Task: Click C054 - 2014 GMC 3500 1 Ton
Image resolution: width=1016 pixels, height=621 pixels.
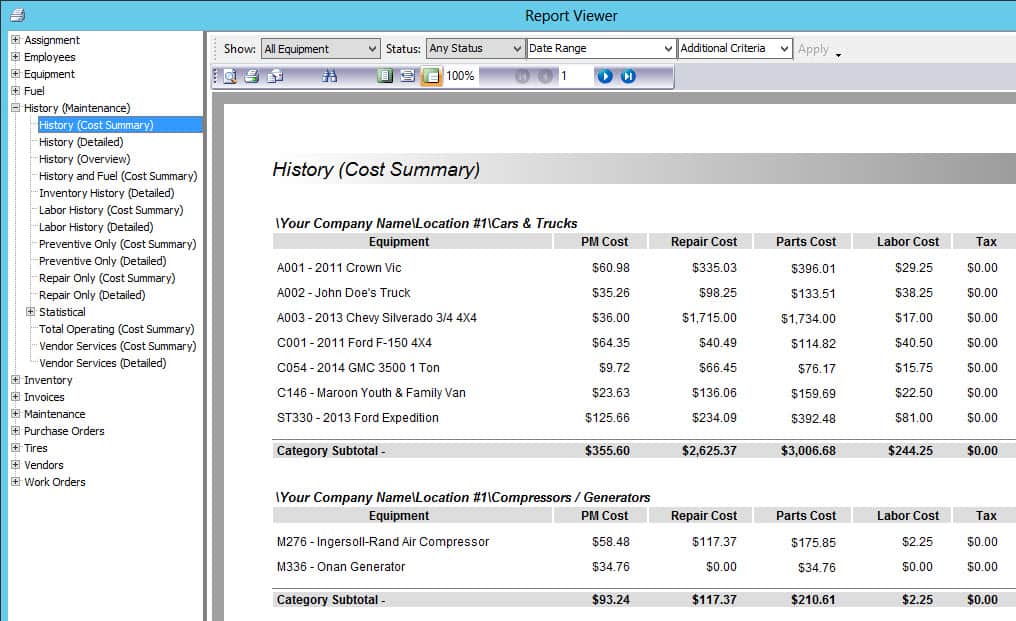Action: click(358, 368)
